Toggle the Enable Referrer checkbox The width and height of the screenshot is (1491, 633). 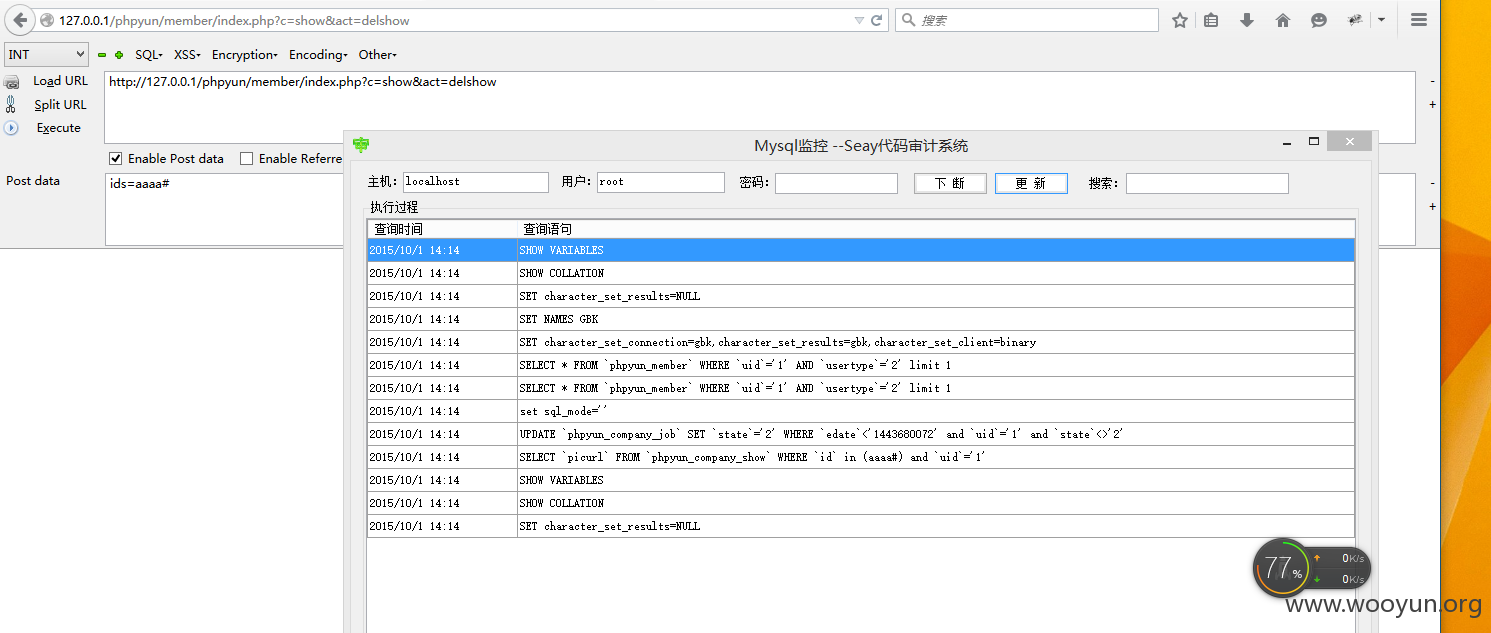pyautogui.click(x=247, y=159)
